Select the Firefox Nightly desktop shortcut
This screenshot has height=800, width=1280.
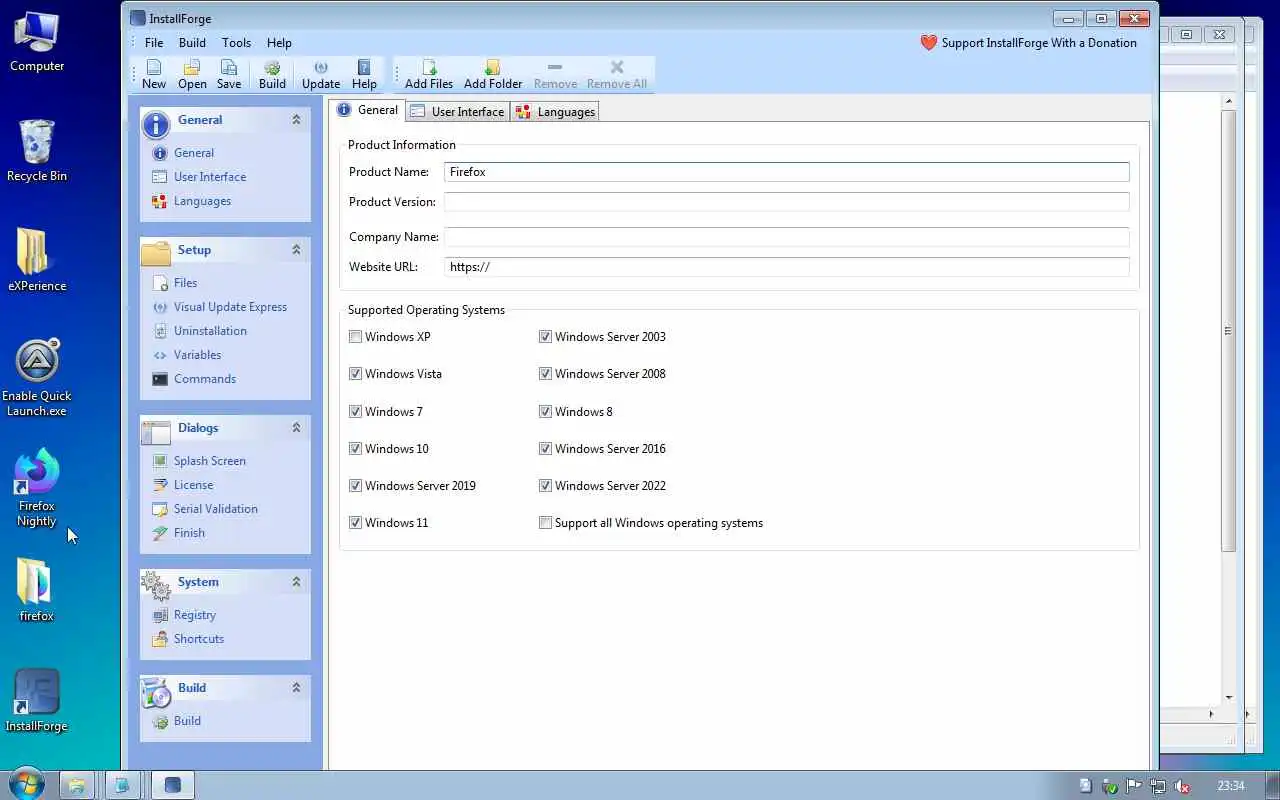37,488
